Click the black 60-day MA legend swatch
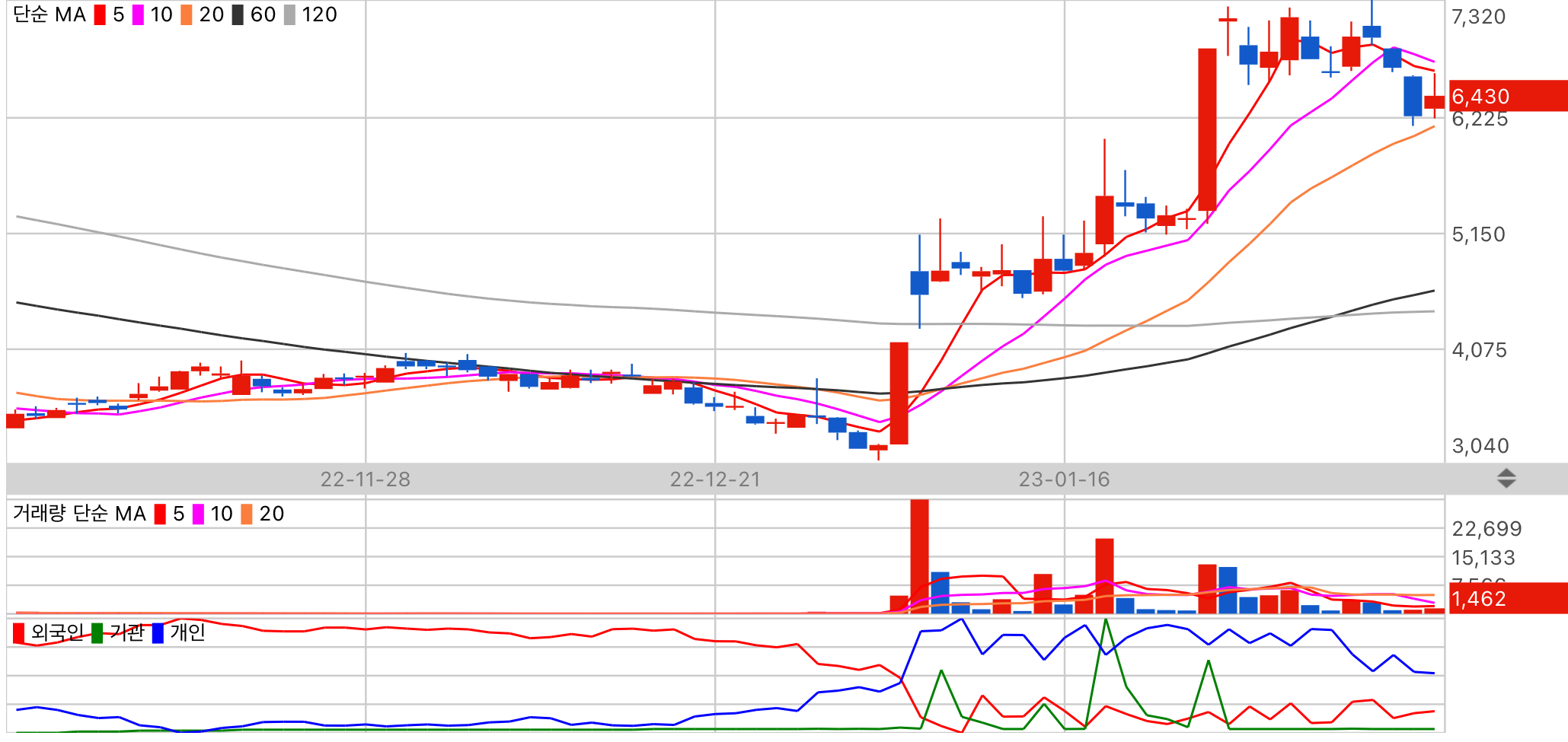Viewport: 1568px width, 742px height. click(x=238, y=15)
